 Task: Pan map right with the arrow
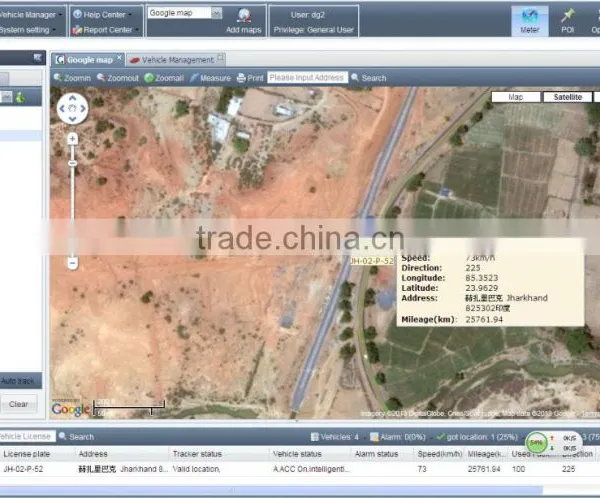[x=83, y=109]
